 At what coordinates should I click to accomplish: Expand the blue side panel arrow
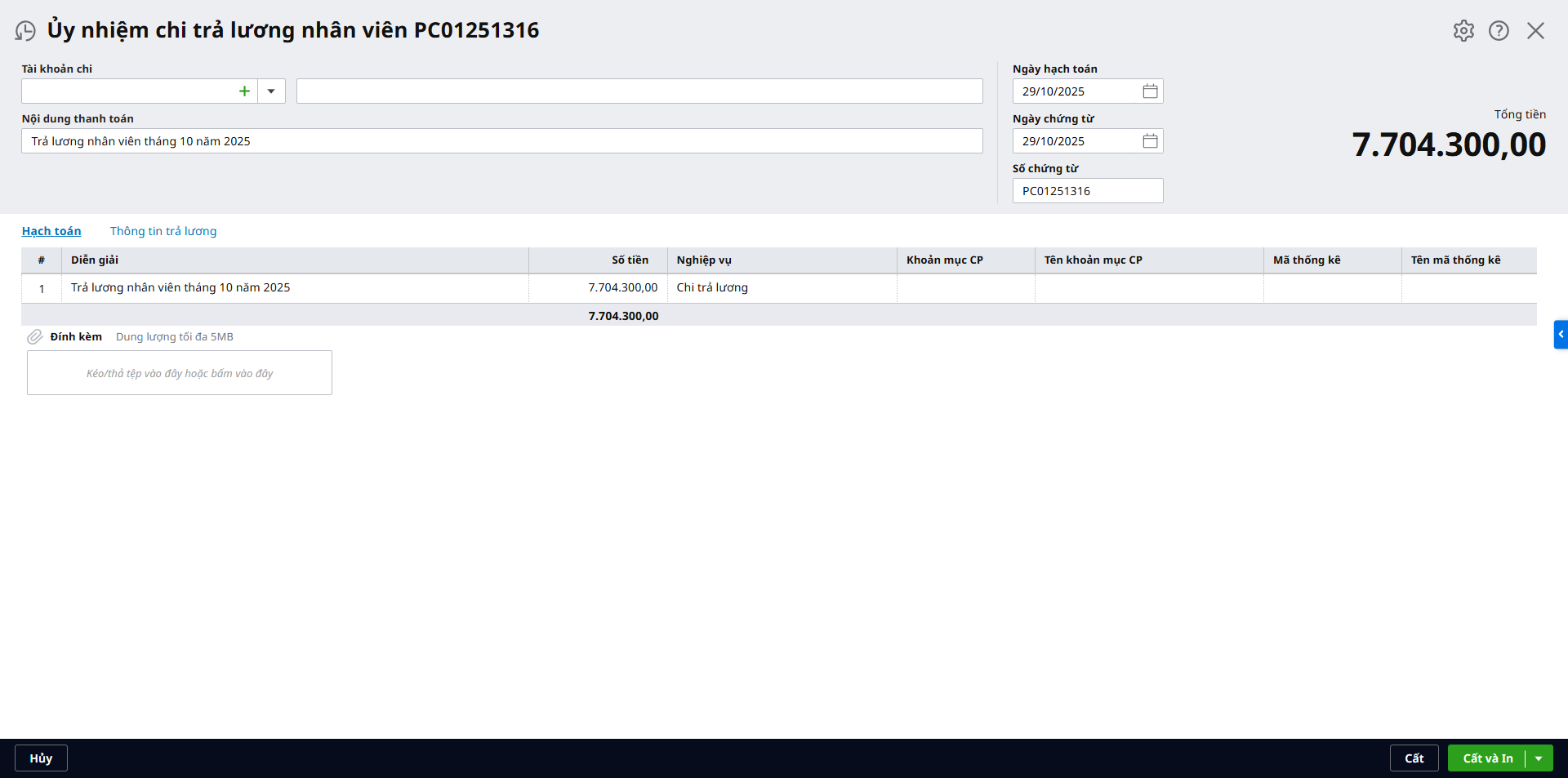tap(1560, 335)
